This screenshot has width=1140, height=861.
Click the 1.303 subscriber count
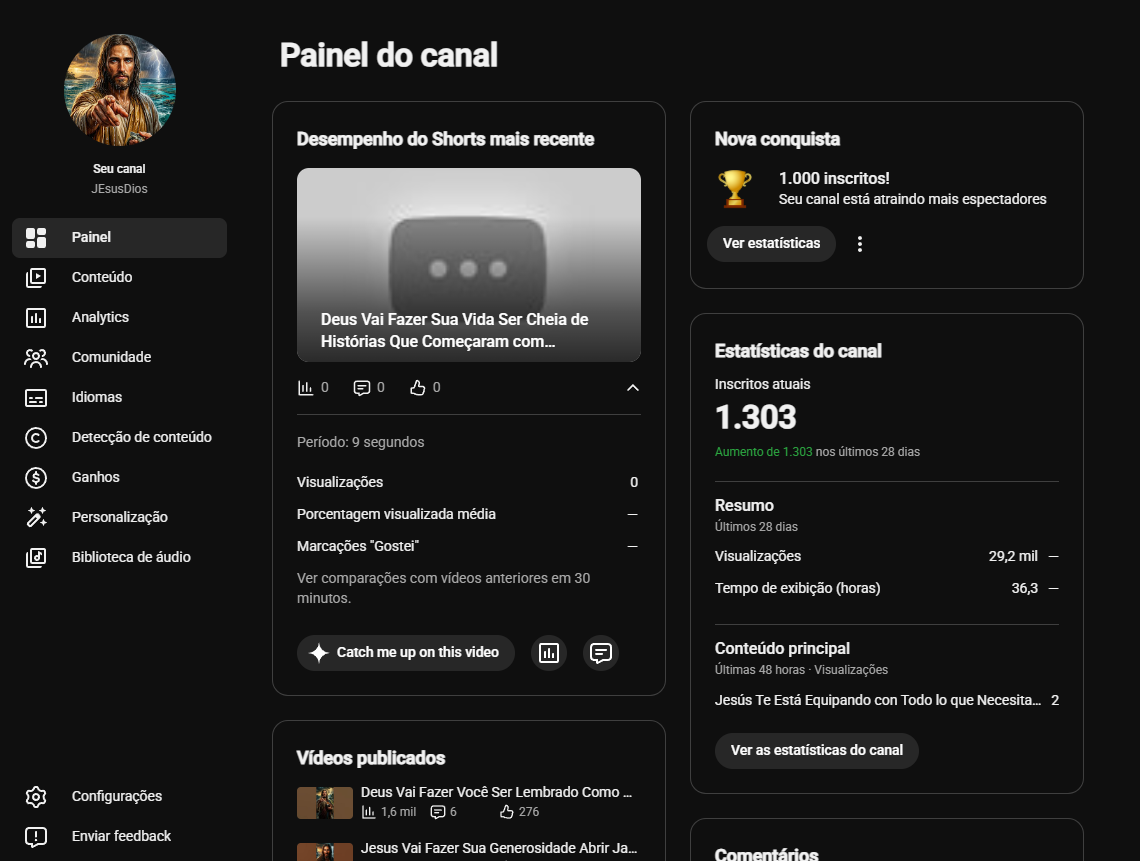tap(755, 417)
